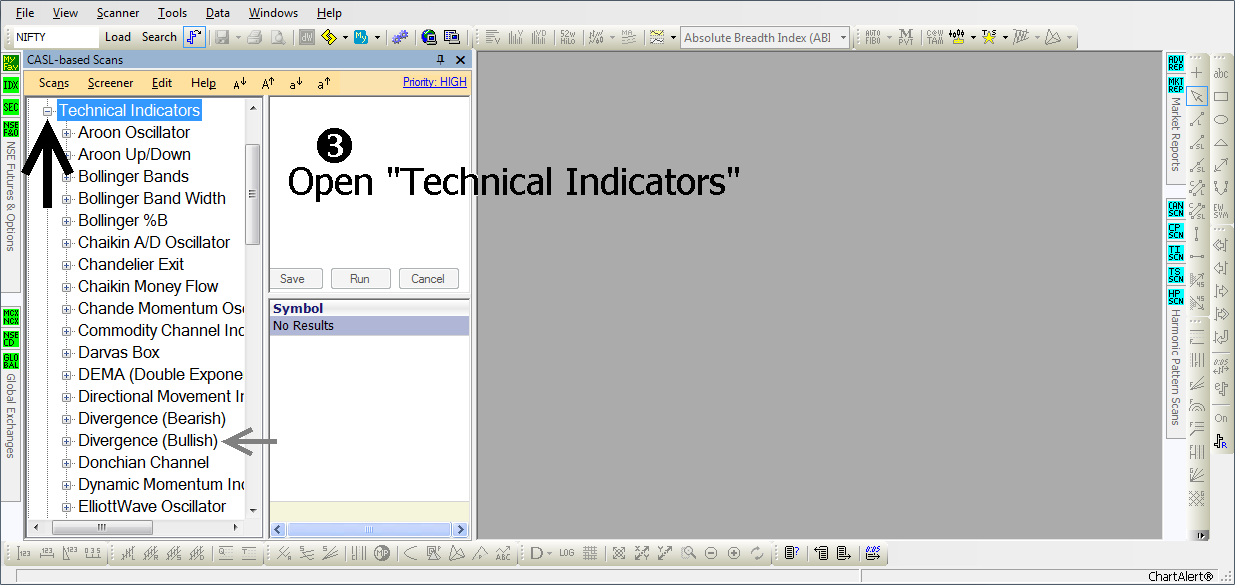Viewport: 1235px width, 585px height.
Task: Open the GLOBAL exchanges icon
Action: point(11,361)
